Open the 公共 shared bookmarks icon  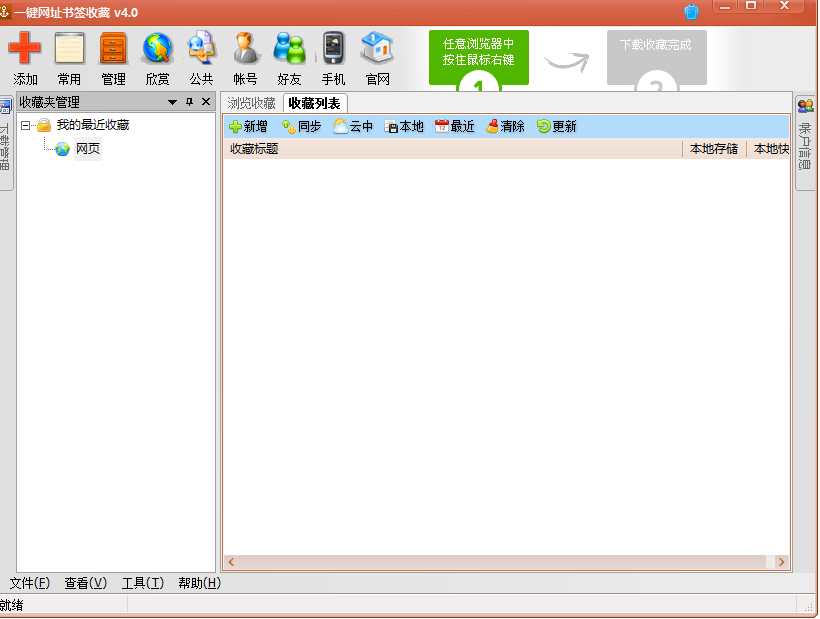point(201,49)
